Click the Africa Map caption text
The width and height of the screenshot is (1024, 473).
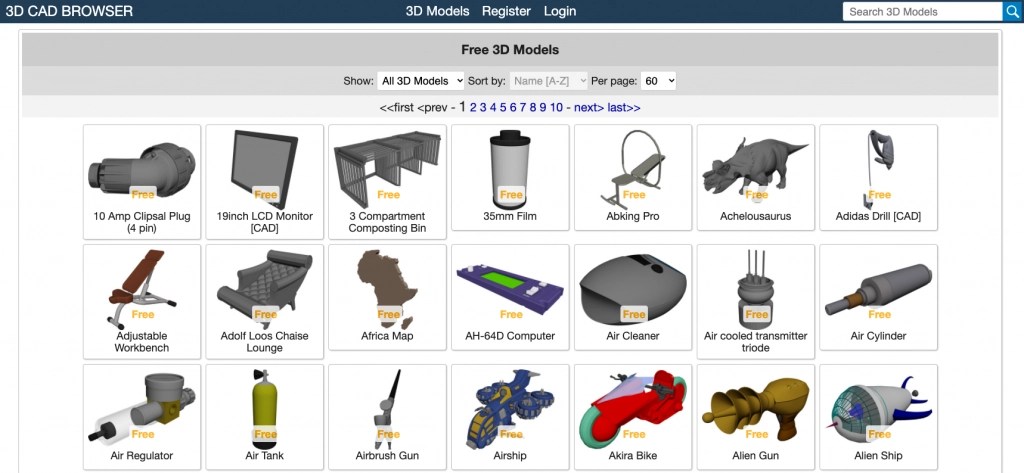tap(387, 336)
